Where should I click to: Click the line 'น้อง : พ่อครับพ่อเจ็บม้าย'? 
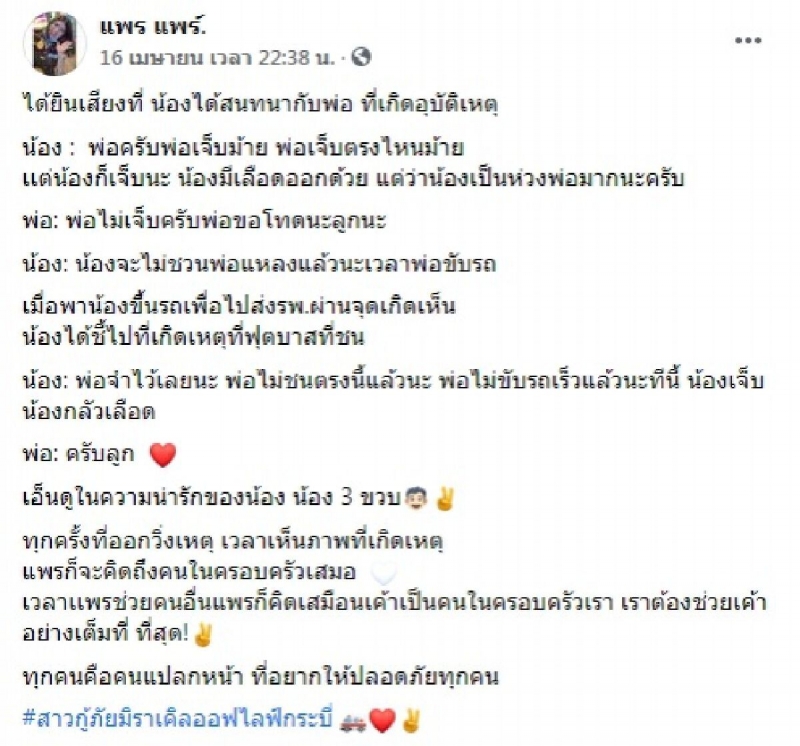(x=243, y=148)
